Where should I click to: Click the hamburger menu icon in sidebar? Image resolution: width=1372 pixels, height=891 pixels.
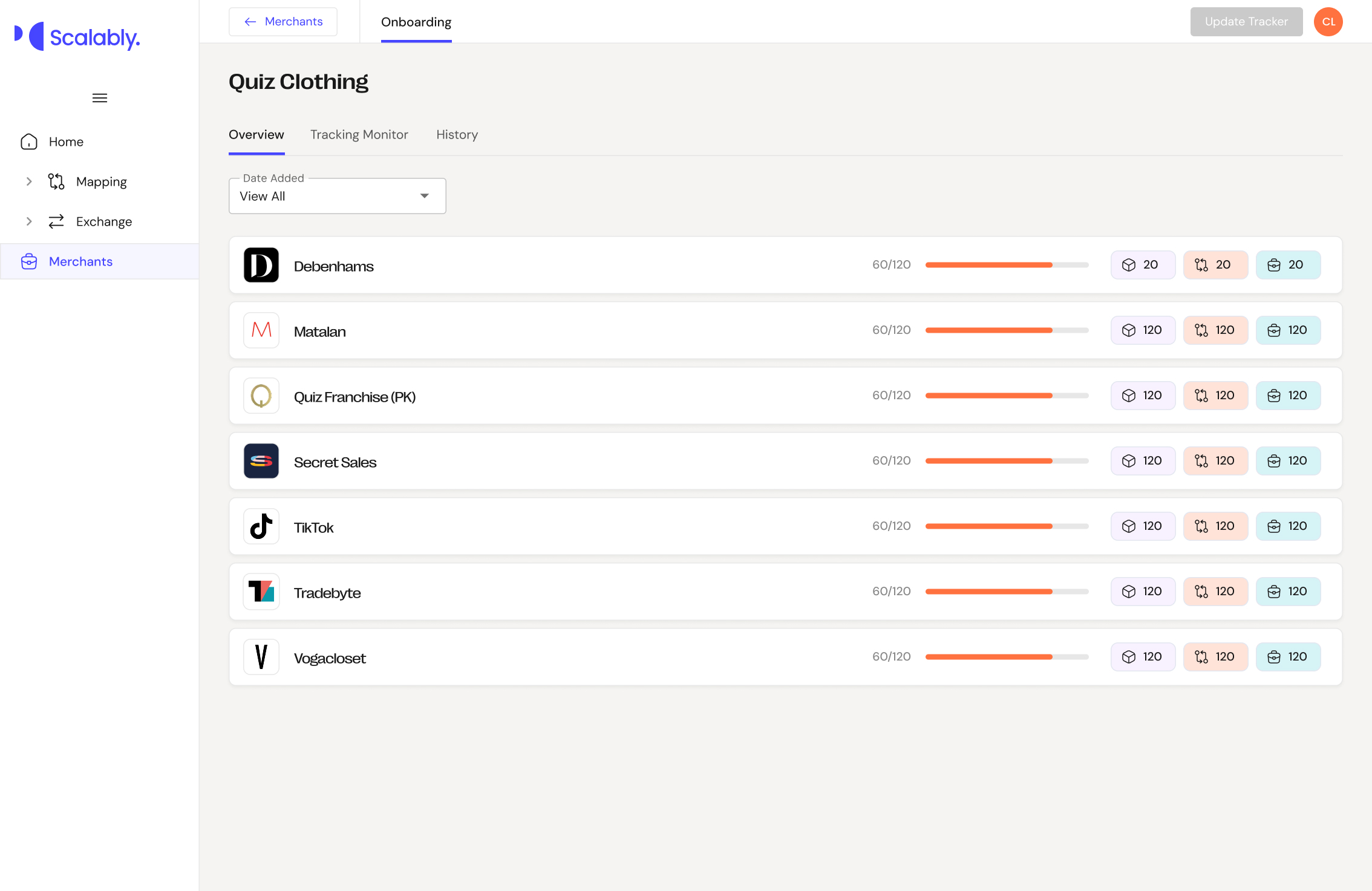(x=100, y=98)
